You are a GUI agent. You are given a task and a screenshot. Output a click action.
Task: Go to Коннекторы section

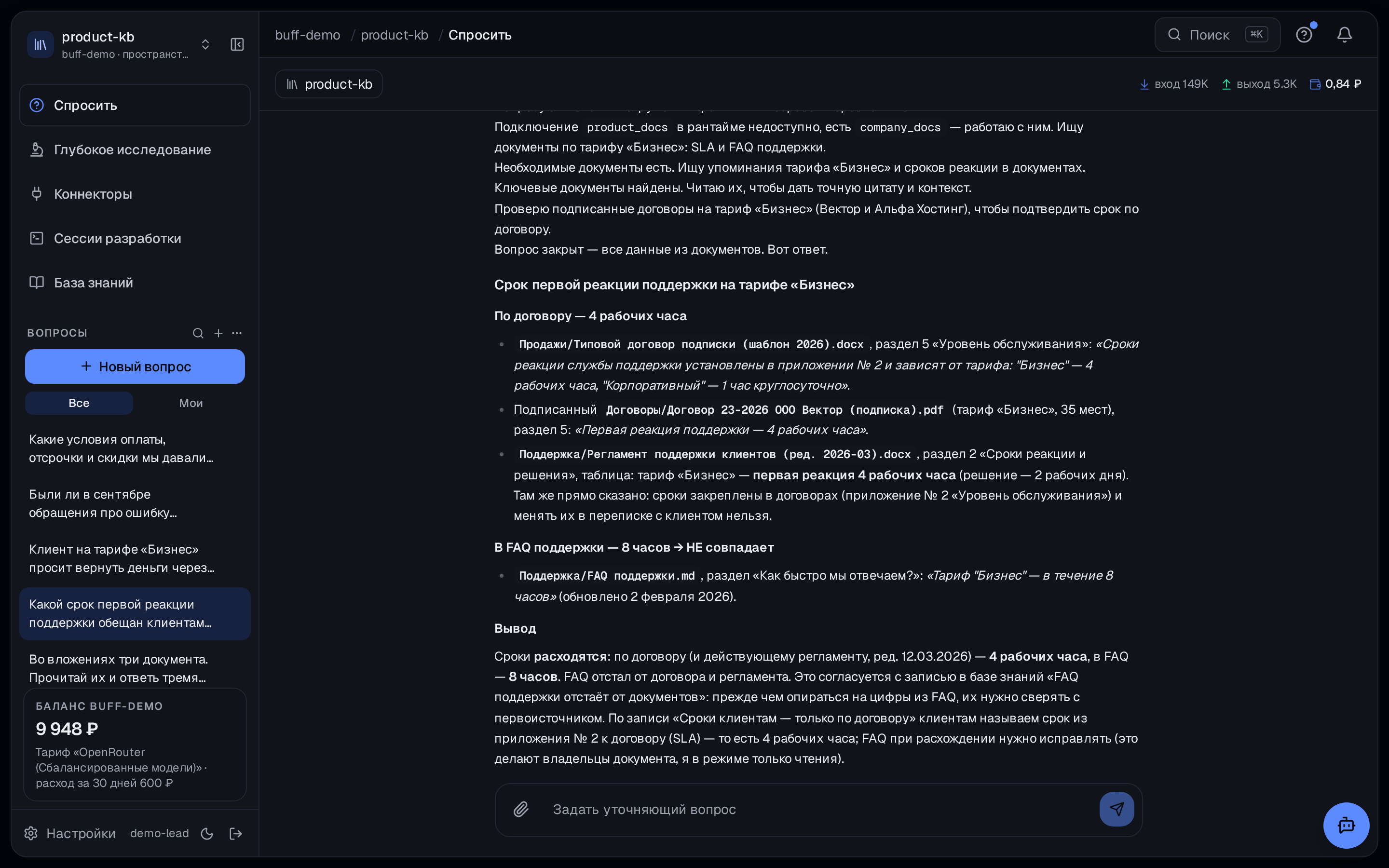tap(135, 194)
